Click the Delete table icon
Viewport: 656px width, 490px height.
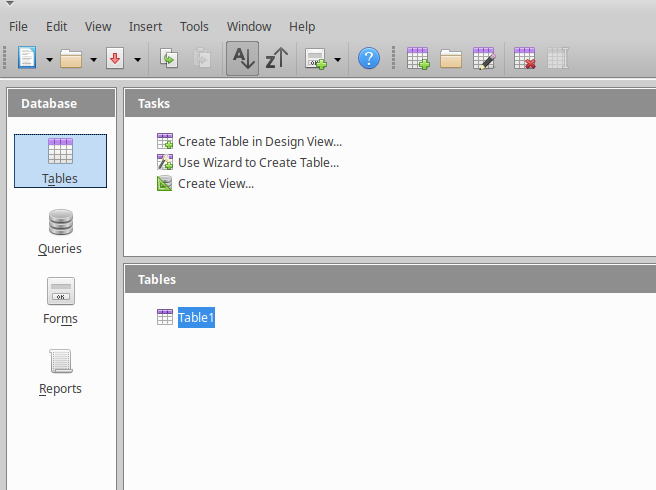525,58
